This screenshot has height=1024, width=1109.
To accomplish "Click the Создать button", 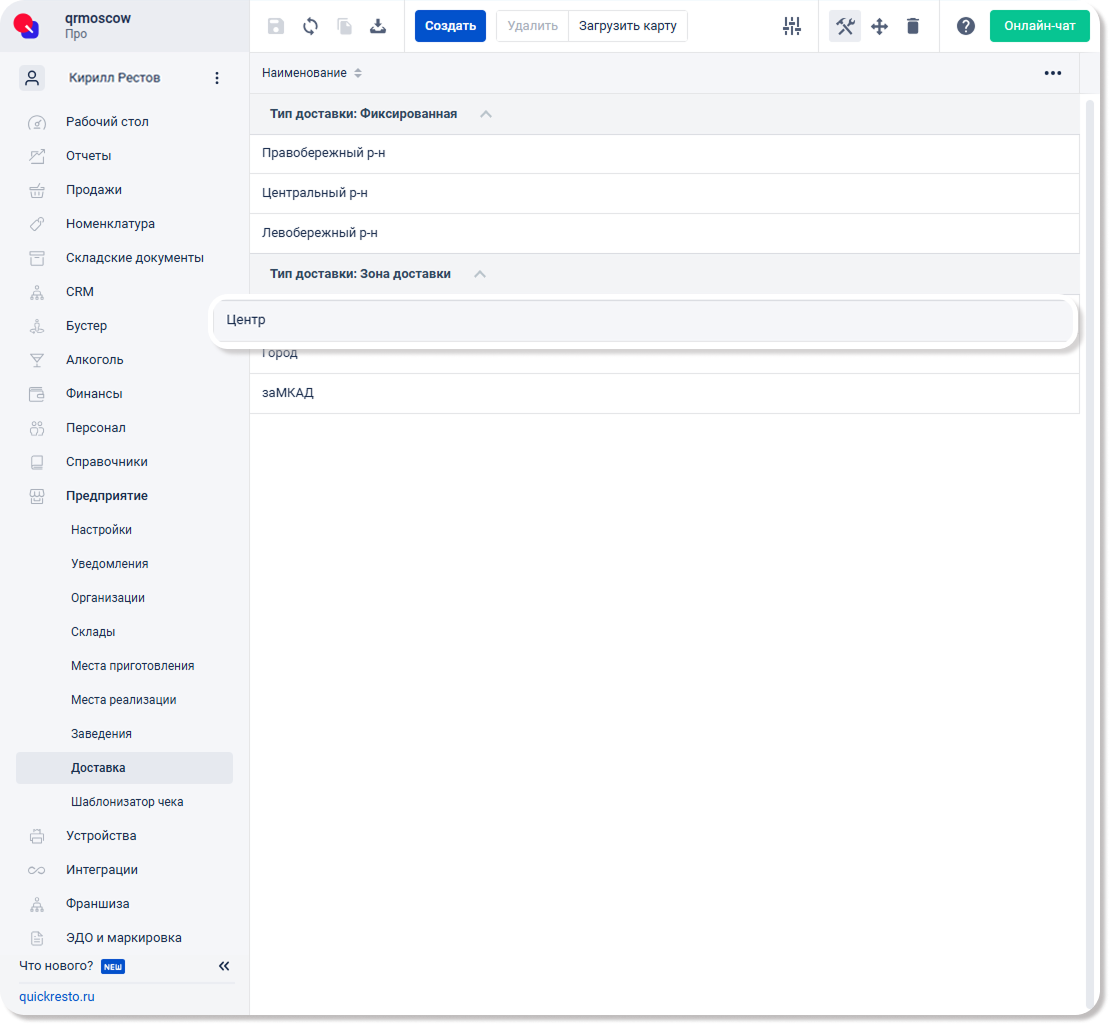I will [x=450, y=26].
